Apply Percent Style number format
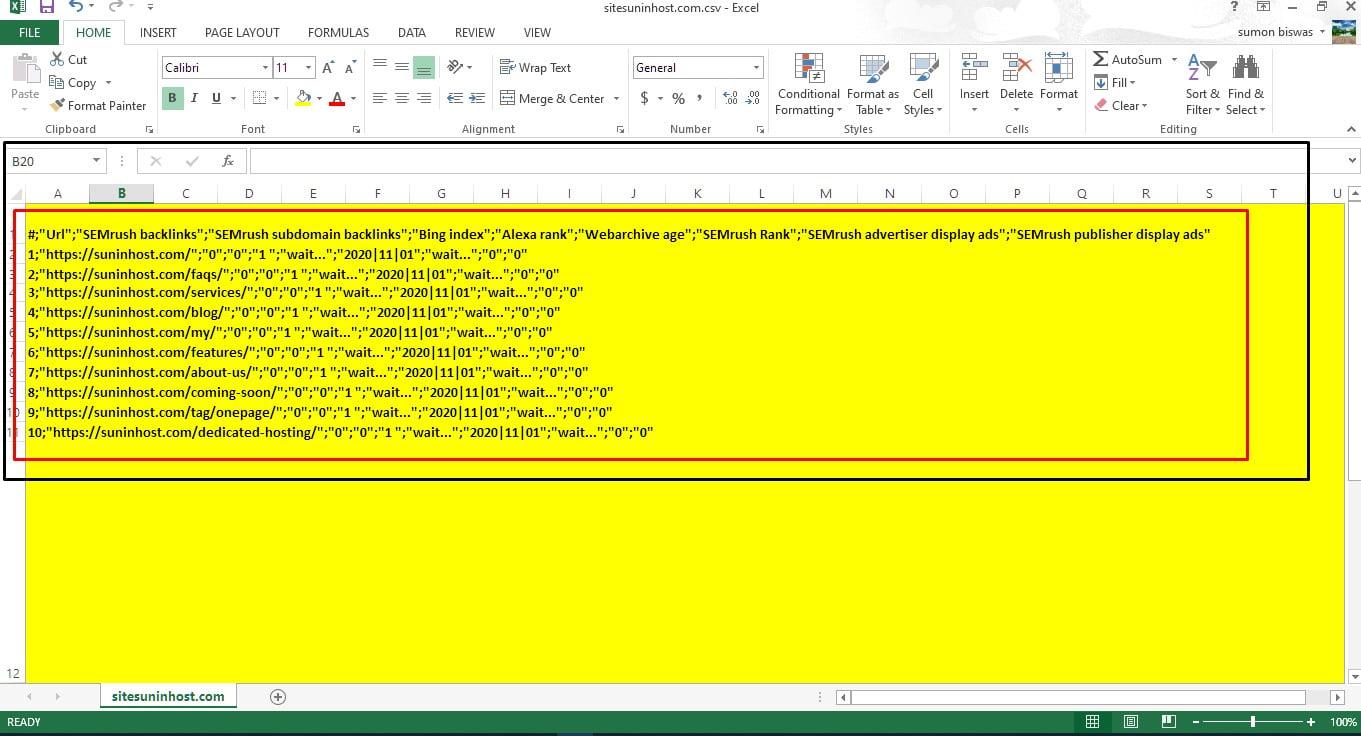The width and height of the screenshot is (1361, 736). coord(678,98)
